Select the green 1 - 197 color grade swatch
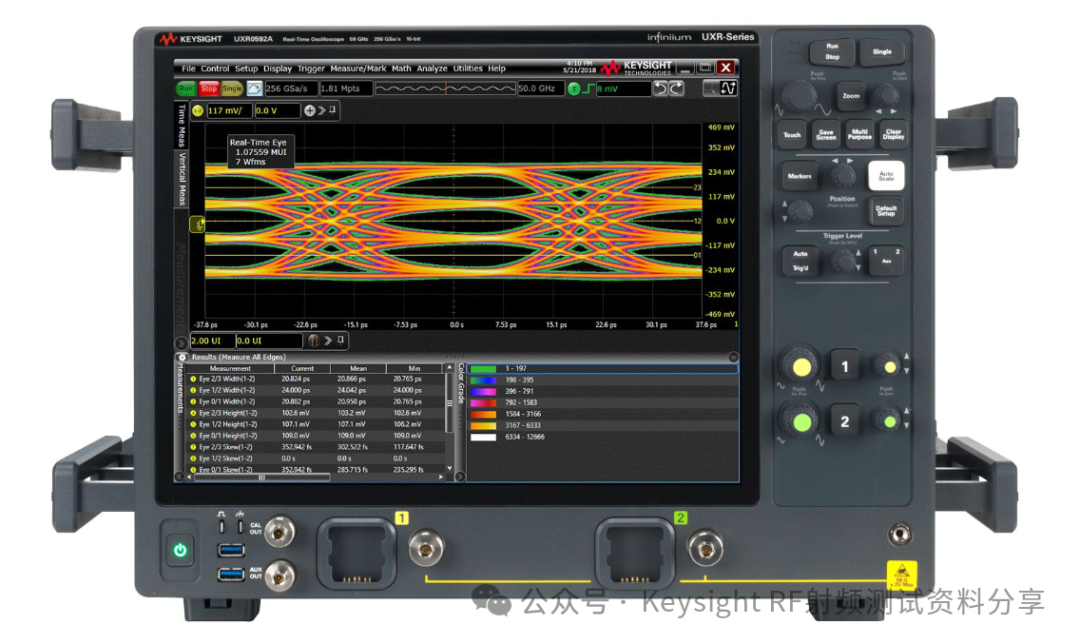1080x644 pixels. (483, 369)
